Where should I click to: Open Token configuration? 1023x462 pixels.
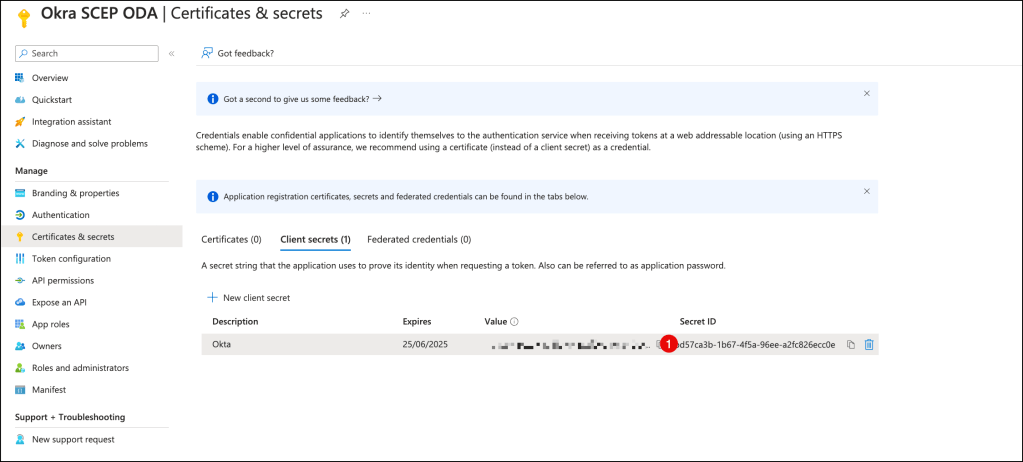click(71, 258)
